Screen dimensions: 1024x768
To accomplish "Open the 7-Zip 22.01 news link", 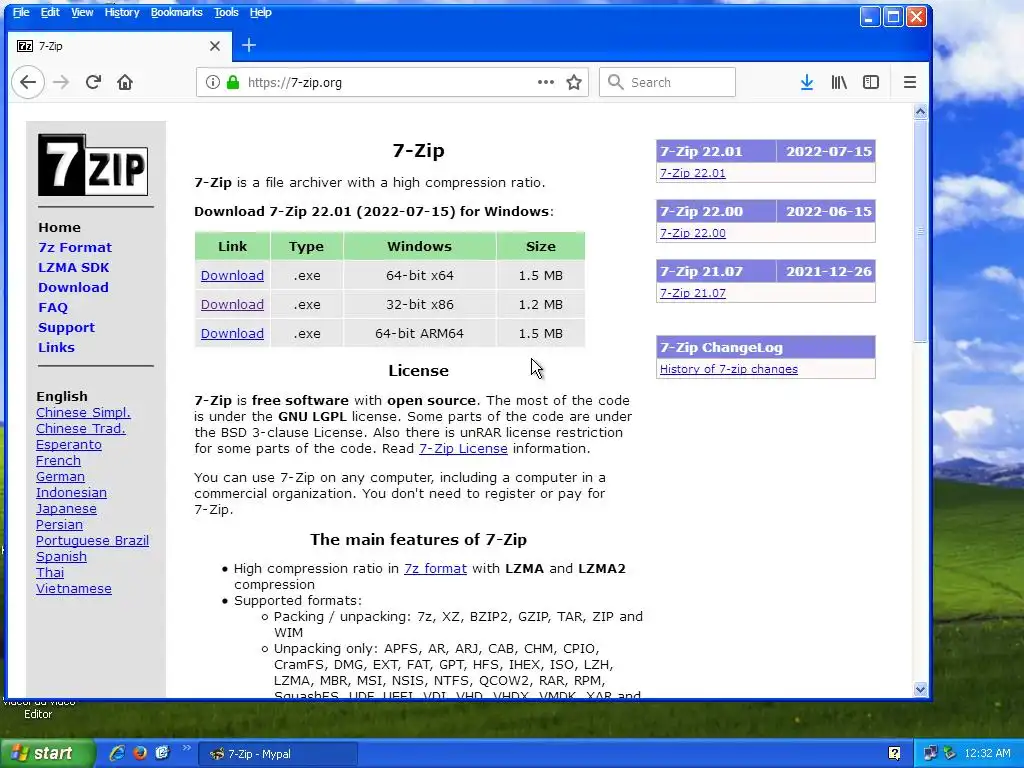I will [x=692, y=173].
